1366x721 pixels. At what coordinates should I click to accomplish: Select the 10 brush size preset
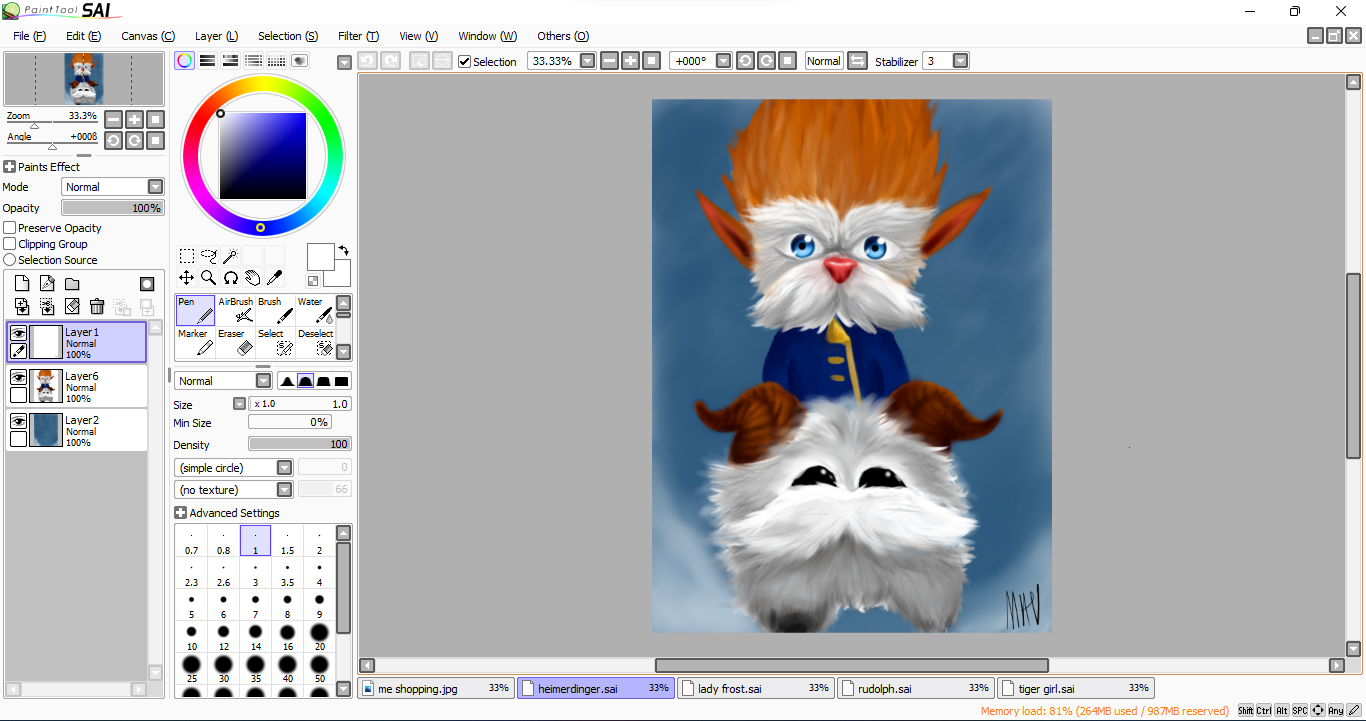click(192, 637)
